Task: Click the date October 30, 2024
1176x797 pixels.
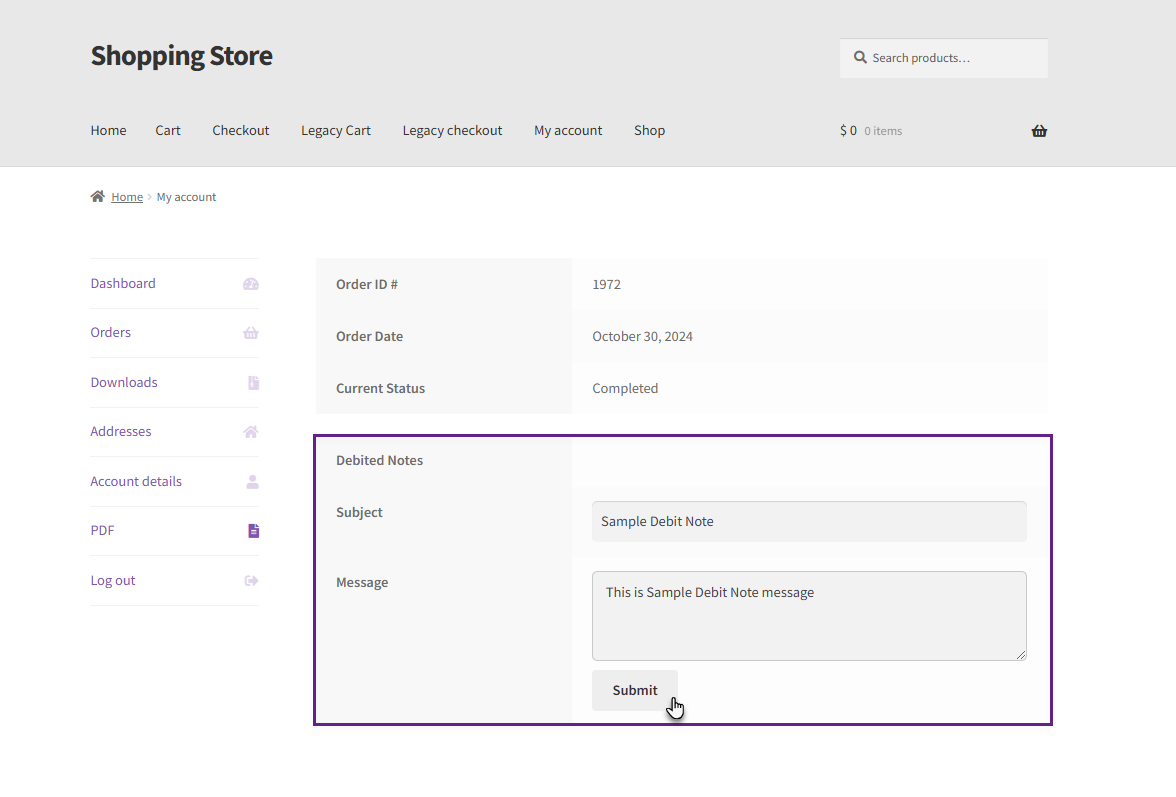Action: (642, 337)
